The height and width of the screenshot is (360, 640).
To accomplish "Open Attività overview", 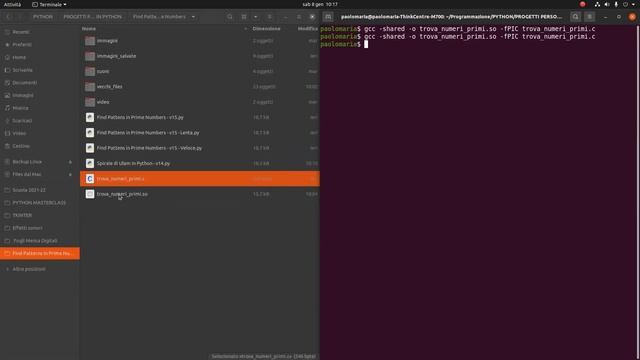I will coord(12,4).
